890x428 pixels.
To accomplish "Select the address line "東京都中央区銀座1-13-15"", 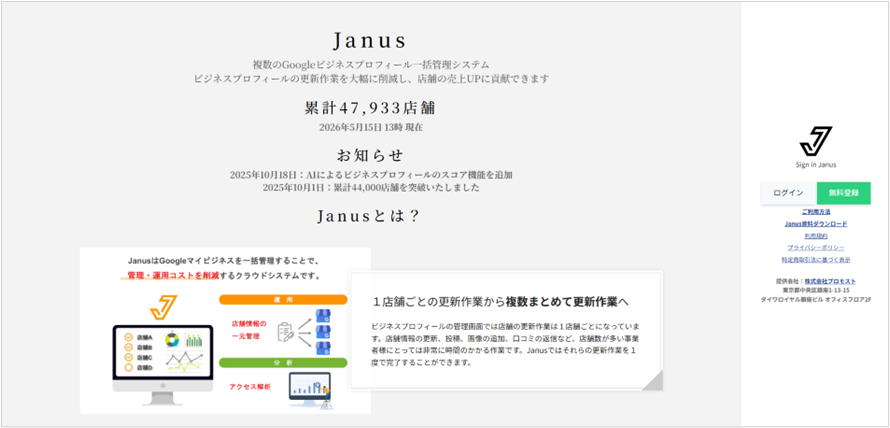I will pos(816,289).
